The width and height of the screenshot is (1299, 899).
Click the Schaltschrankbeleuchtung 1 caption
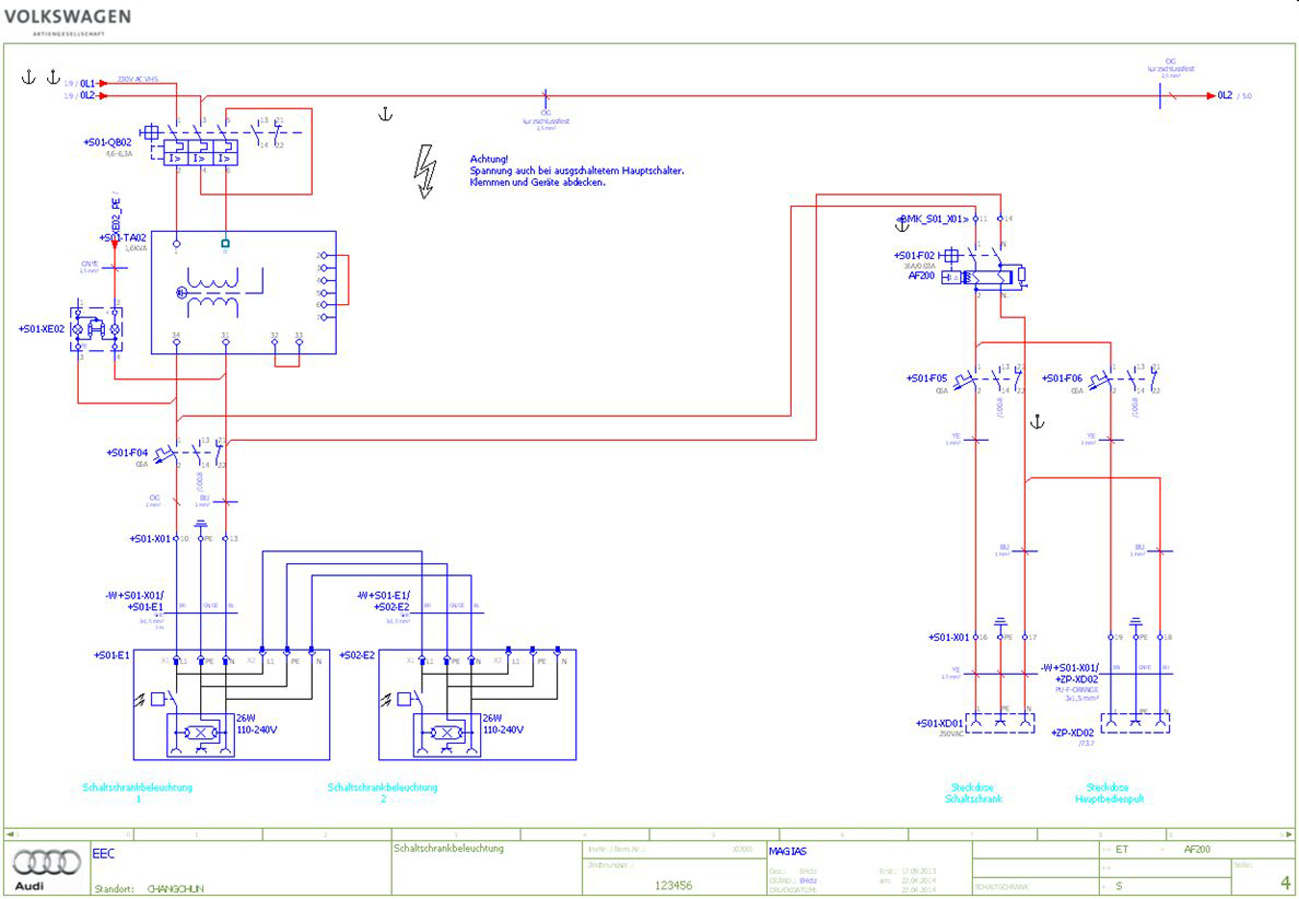pyautogui.click(x=138, y=793)
